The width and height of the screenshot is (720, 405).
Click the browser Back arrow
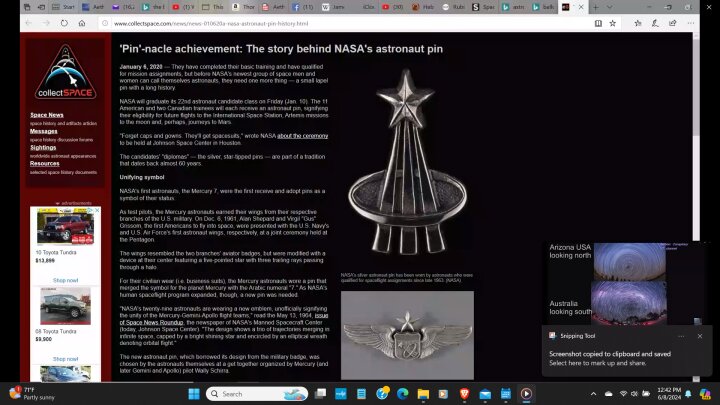click(28, 23)
